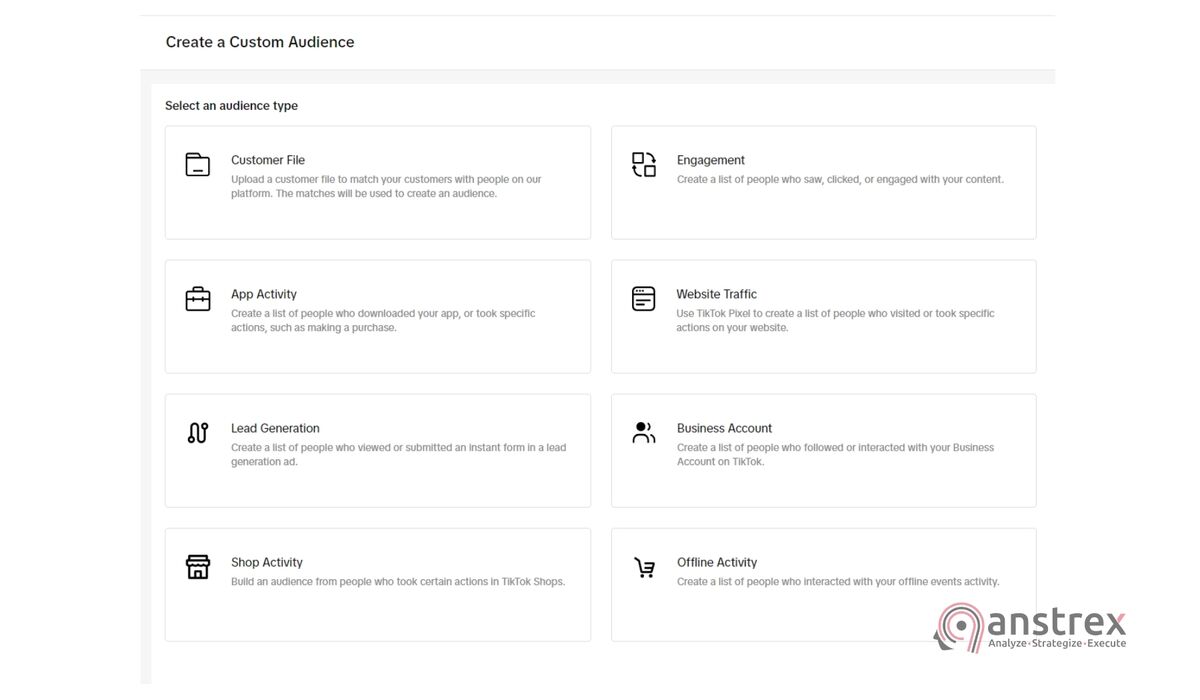Image resolution: width=1200 pixels, height=700 pixels.
Task: Open the Offline Activity audience option
Action: [822, 584]
